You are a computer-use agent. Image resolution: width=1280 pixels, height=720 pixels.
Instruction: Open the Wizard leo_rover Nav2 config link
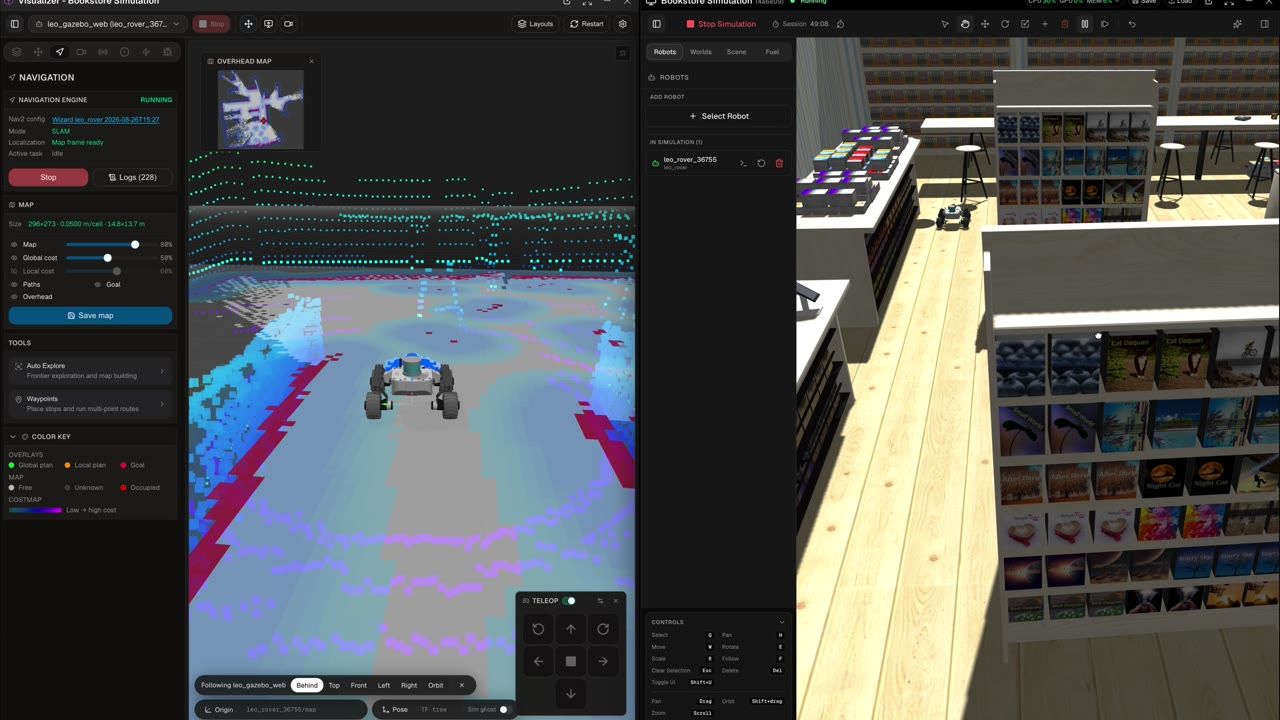(106, 119)
